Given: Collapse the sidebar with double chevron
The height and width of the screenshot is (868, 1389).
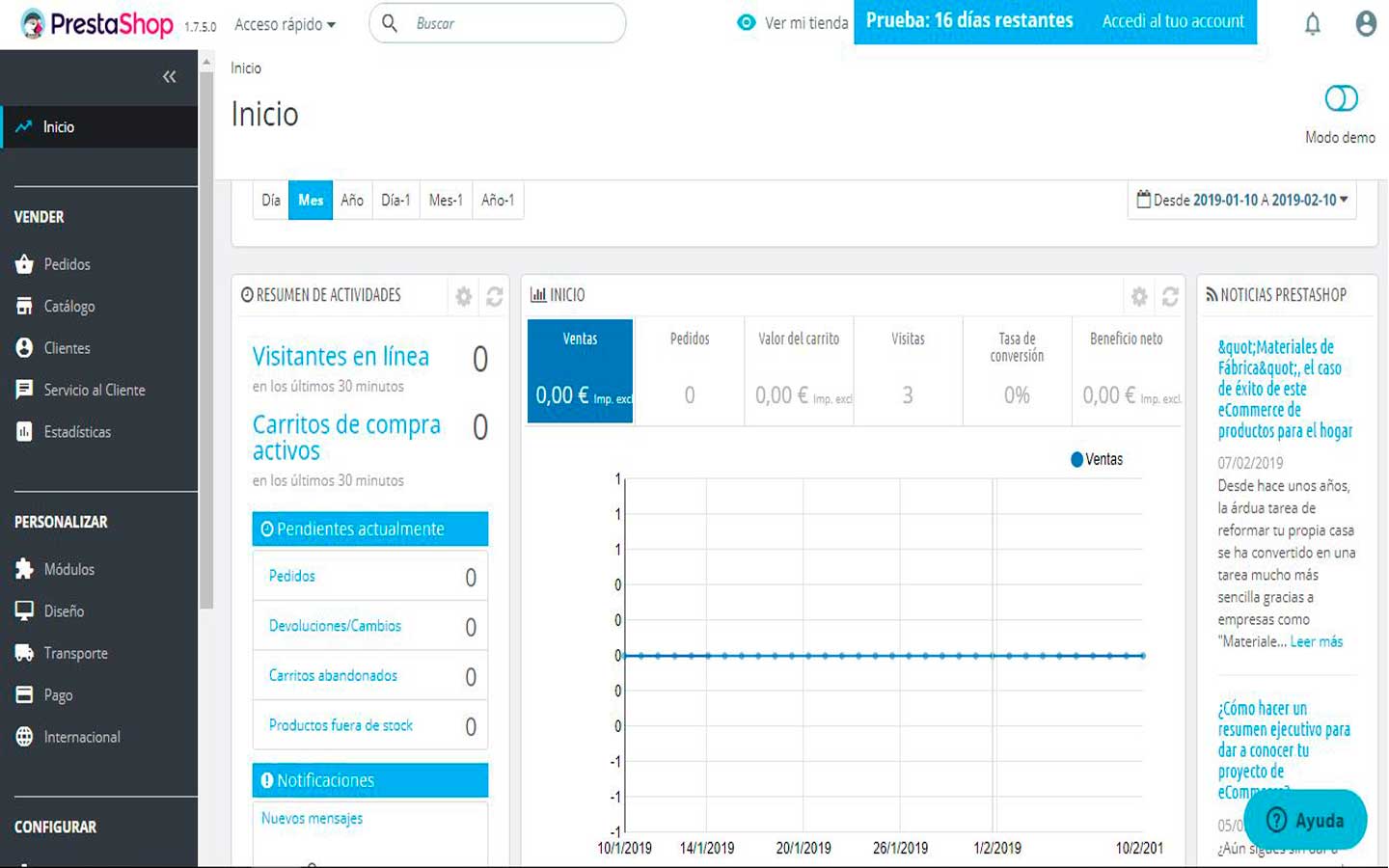Looking at the screenshot, I should coord(170,76).
